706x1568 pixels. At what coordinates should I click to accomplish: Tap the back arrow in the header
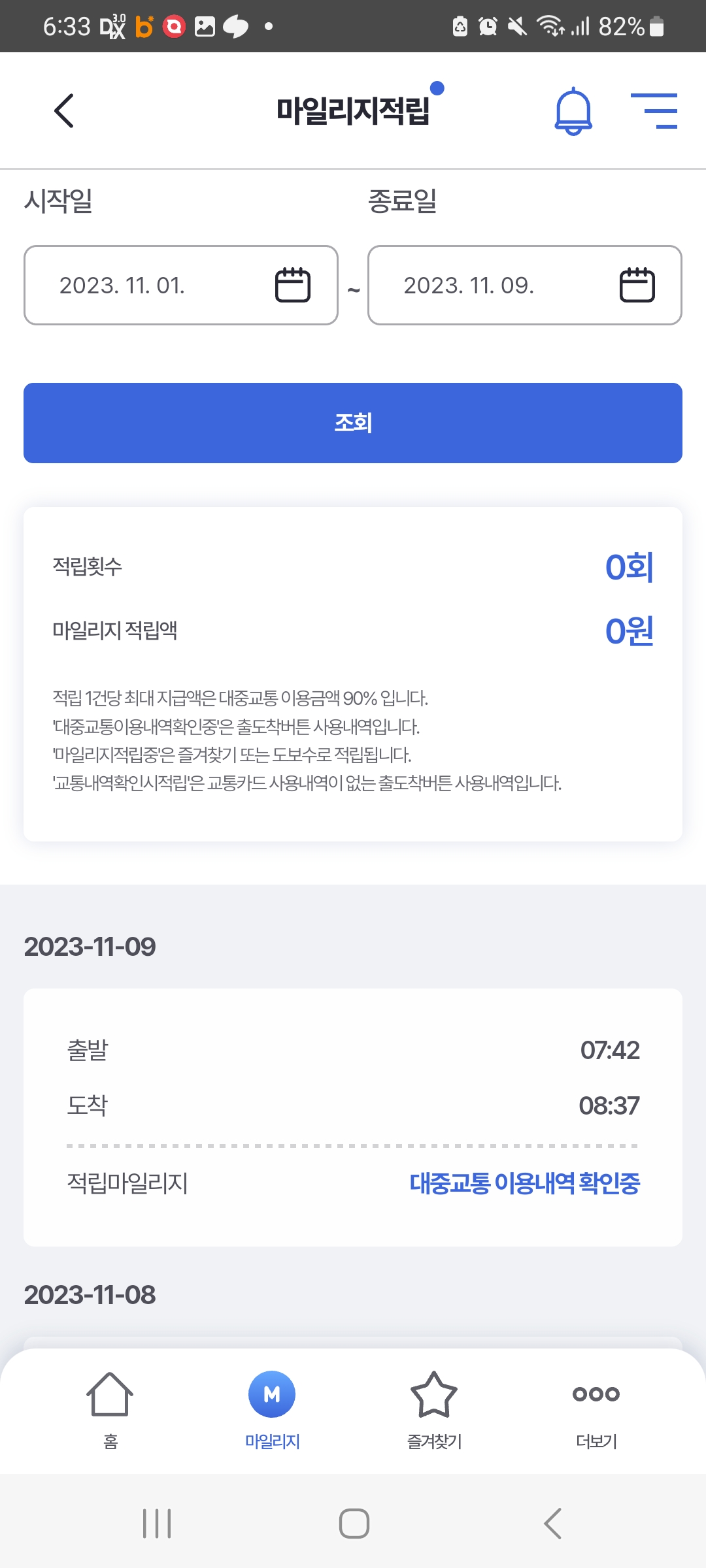point(64,110)
